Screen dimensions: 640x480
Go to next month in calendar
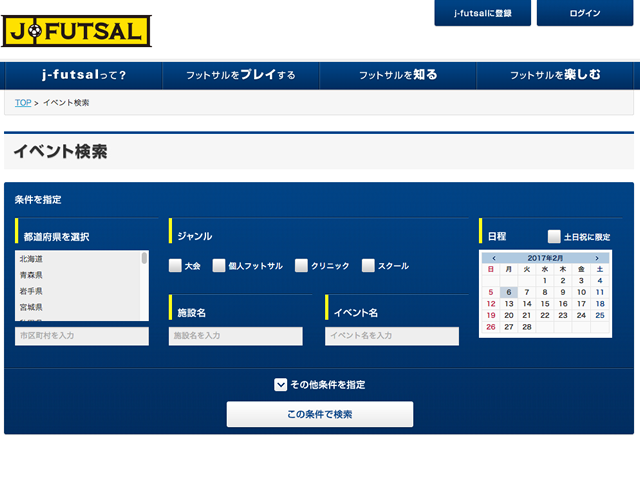(597, 257)
